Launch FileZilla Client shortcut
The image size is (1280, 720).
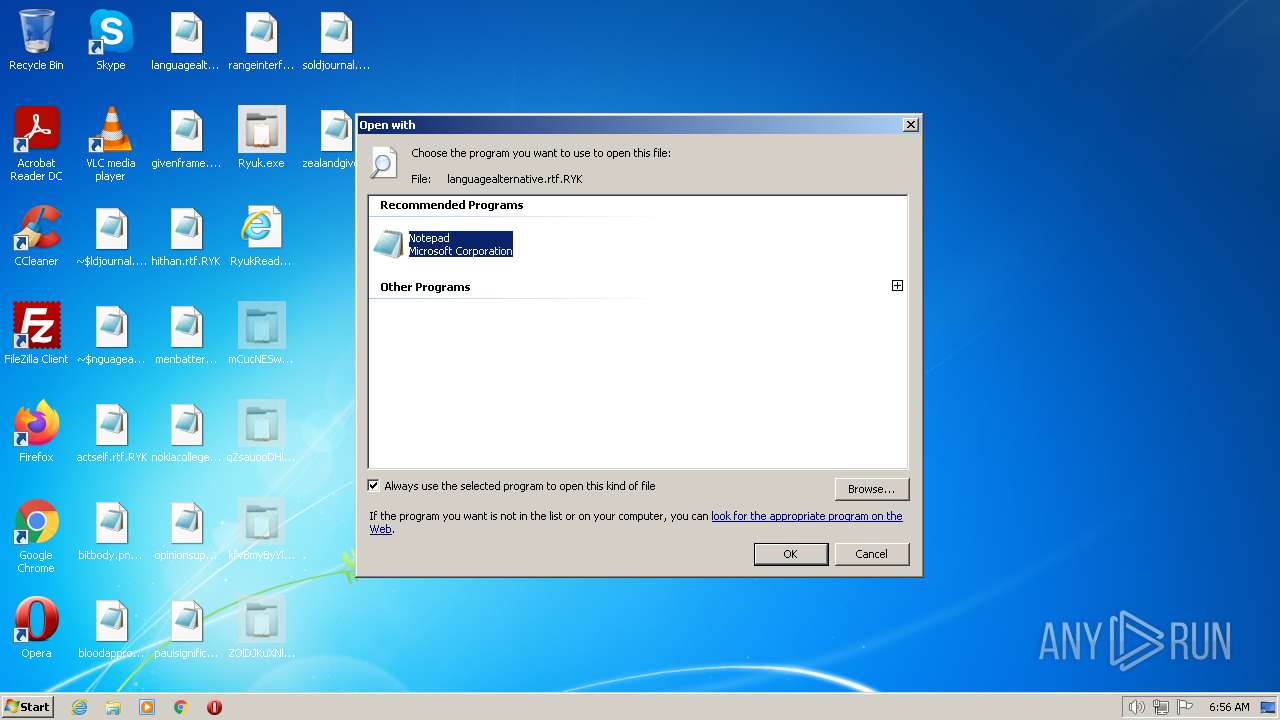pyautogui.click(x=36, y=334)
